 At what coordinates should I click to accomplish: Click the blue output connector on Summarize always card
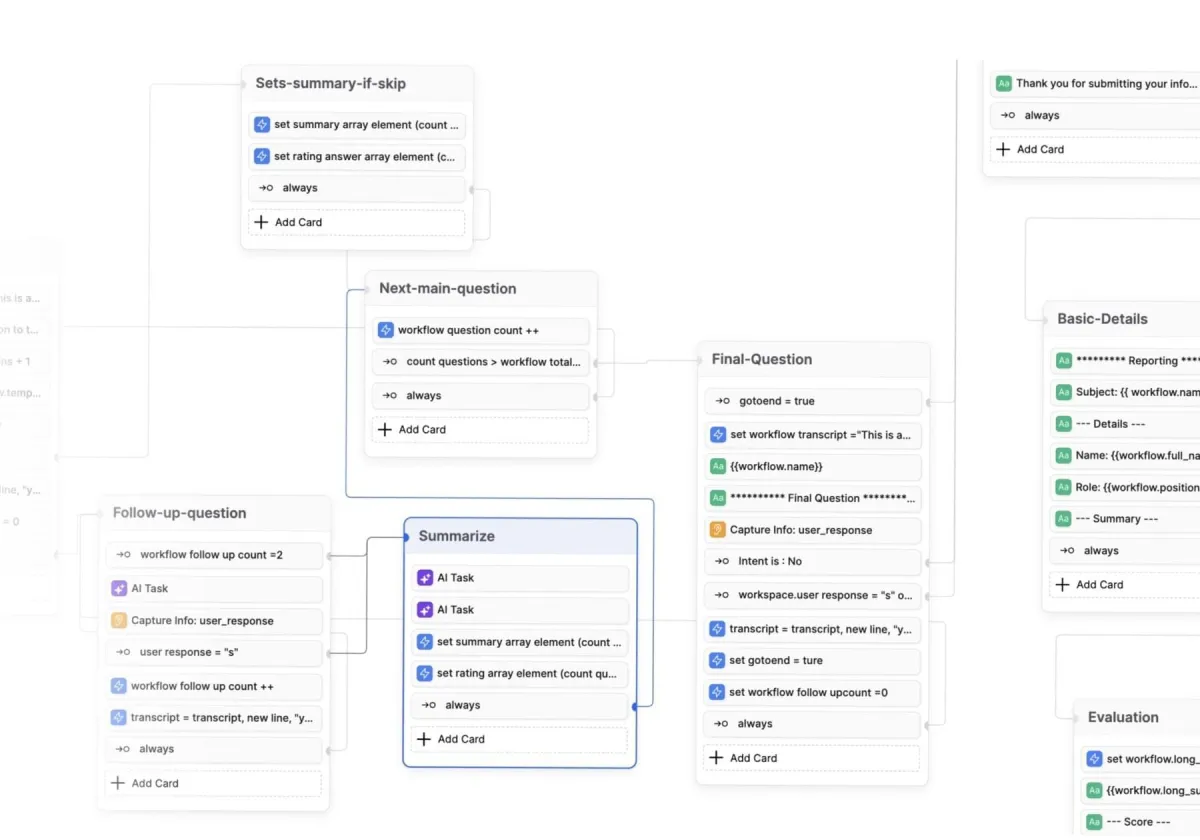coord(635,706)
